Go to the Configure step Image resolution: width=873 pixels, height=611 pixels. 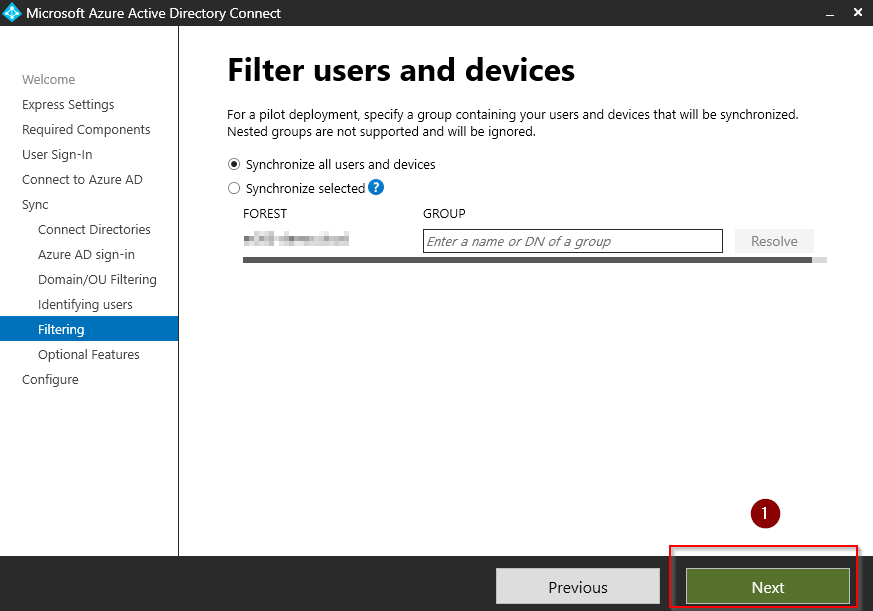click(x=50, y=380)
